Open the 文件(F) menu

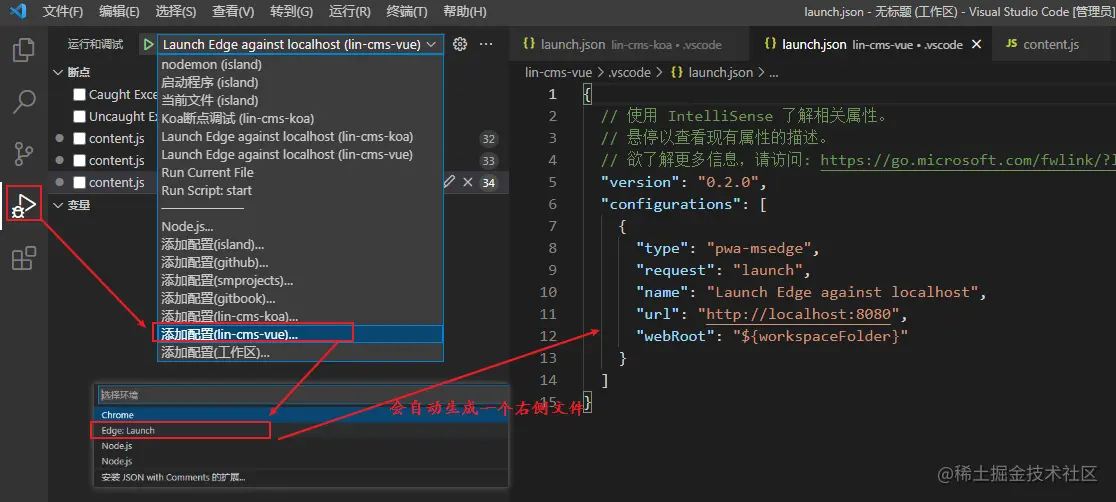pos(63,12)
